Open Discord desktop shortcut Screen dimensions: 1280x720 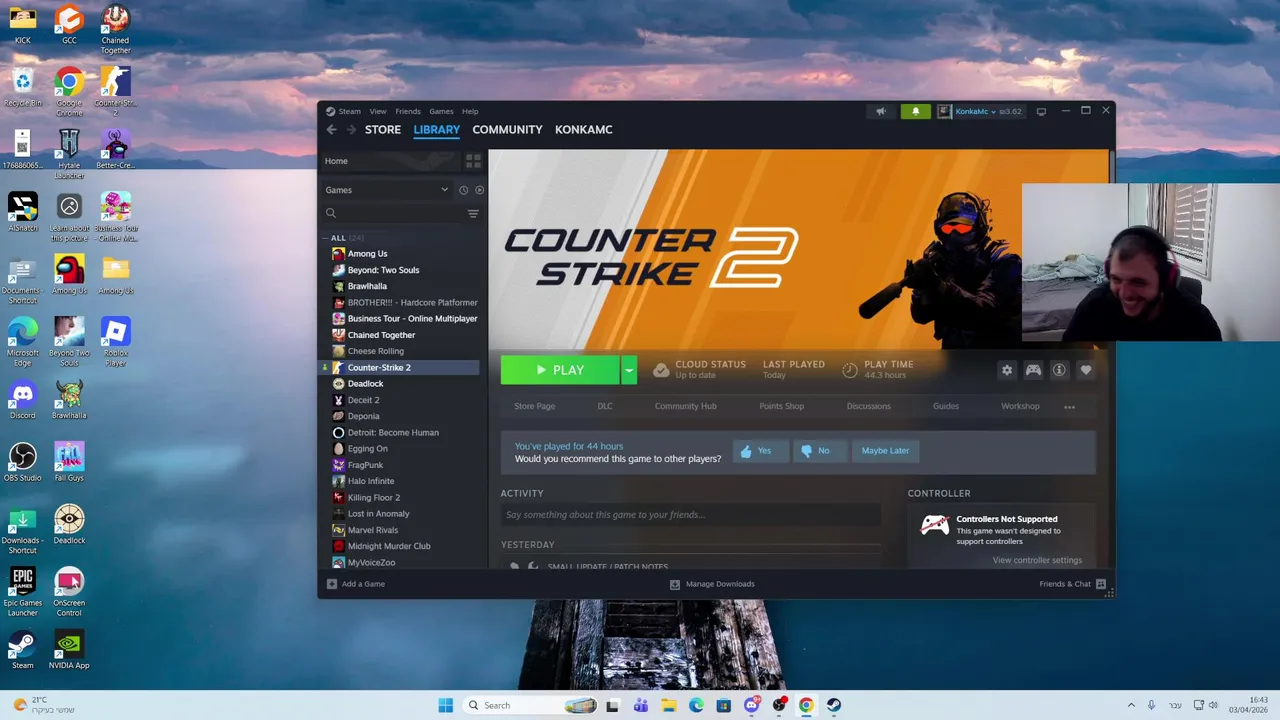22,400
